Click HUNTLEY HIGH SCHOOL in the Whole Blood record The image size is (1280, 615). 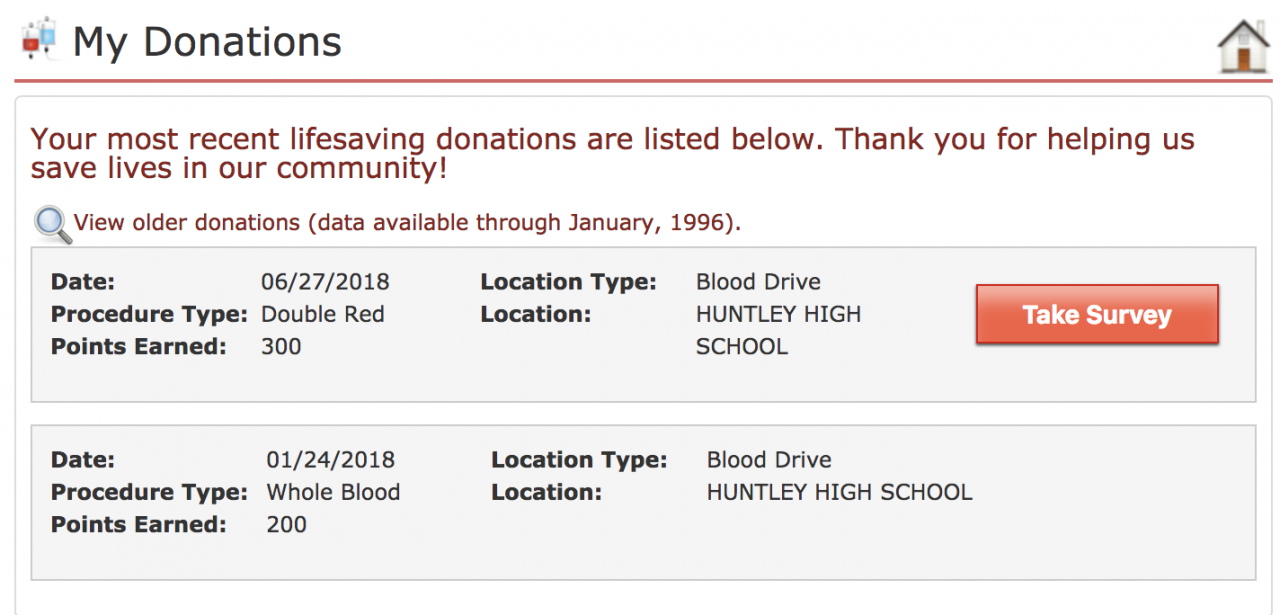tap(839, 492)
